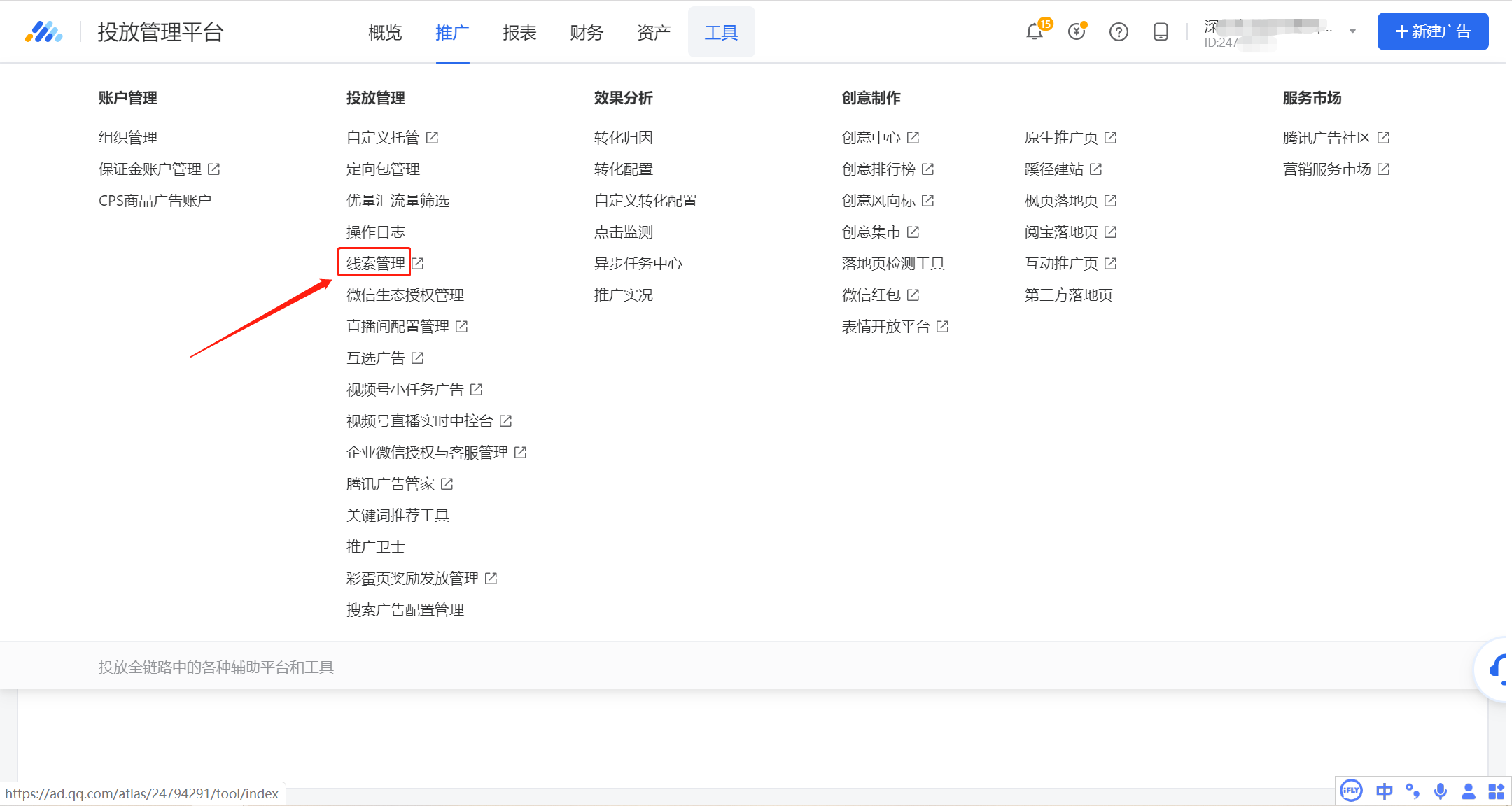Open 落地页检测工具 link
The height and width of the screenshot is (806, 1512).
(x=893, y=264)
